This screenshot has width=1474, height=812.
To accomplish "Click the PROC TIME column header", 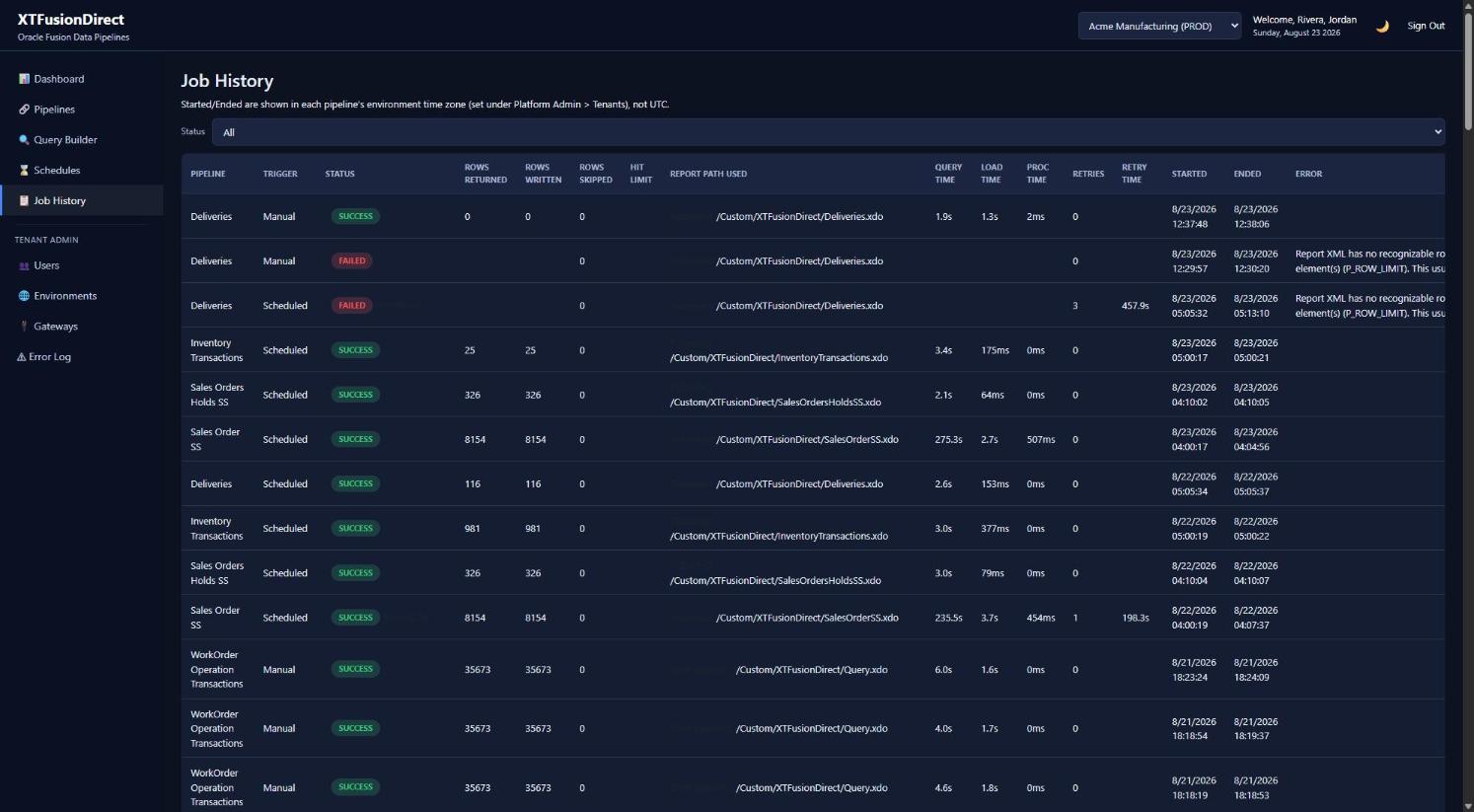I will [1037, 174].
